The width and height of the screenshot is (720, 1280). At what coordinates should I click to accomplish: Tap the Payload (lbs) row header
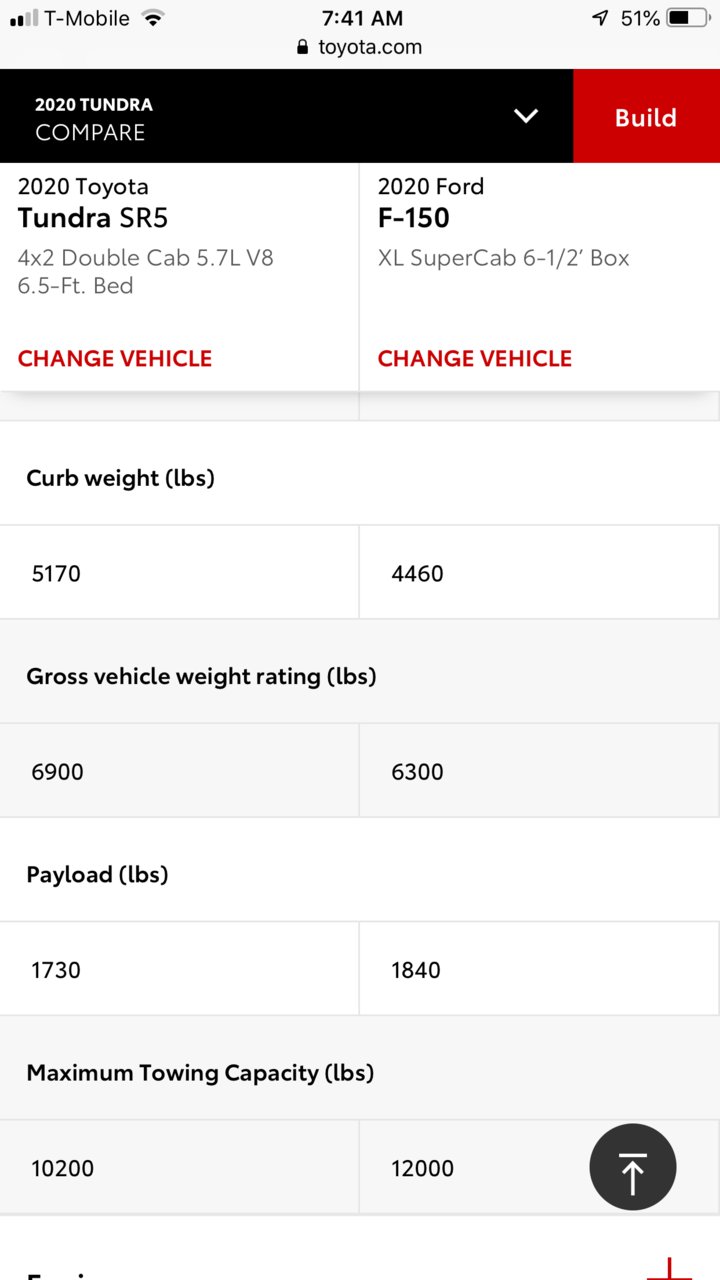(x=97, y=874)
